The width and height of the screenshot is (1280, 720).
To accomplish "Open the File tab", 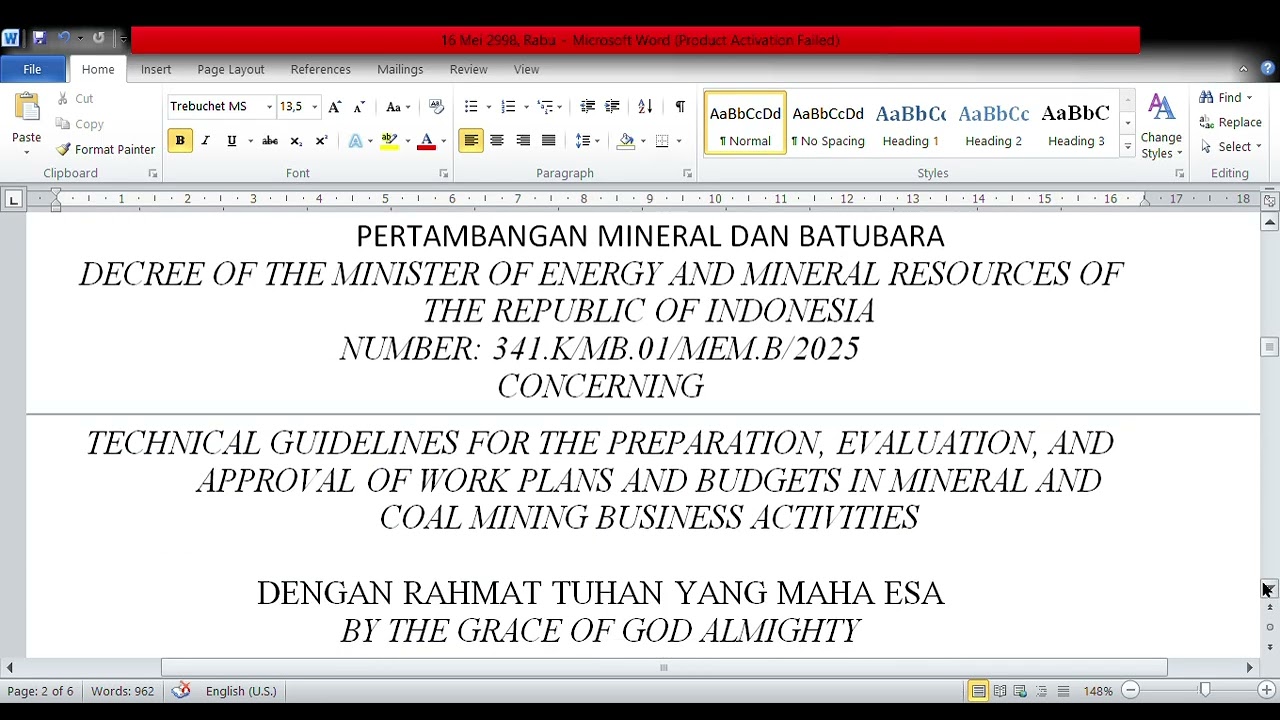I will (32, 69).
